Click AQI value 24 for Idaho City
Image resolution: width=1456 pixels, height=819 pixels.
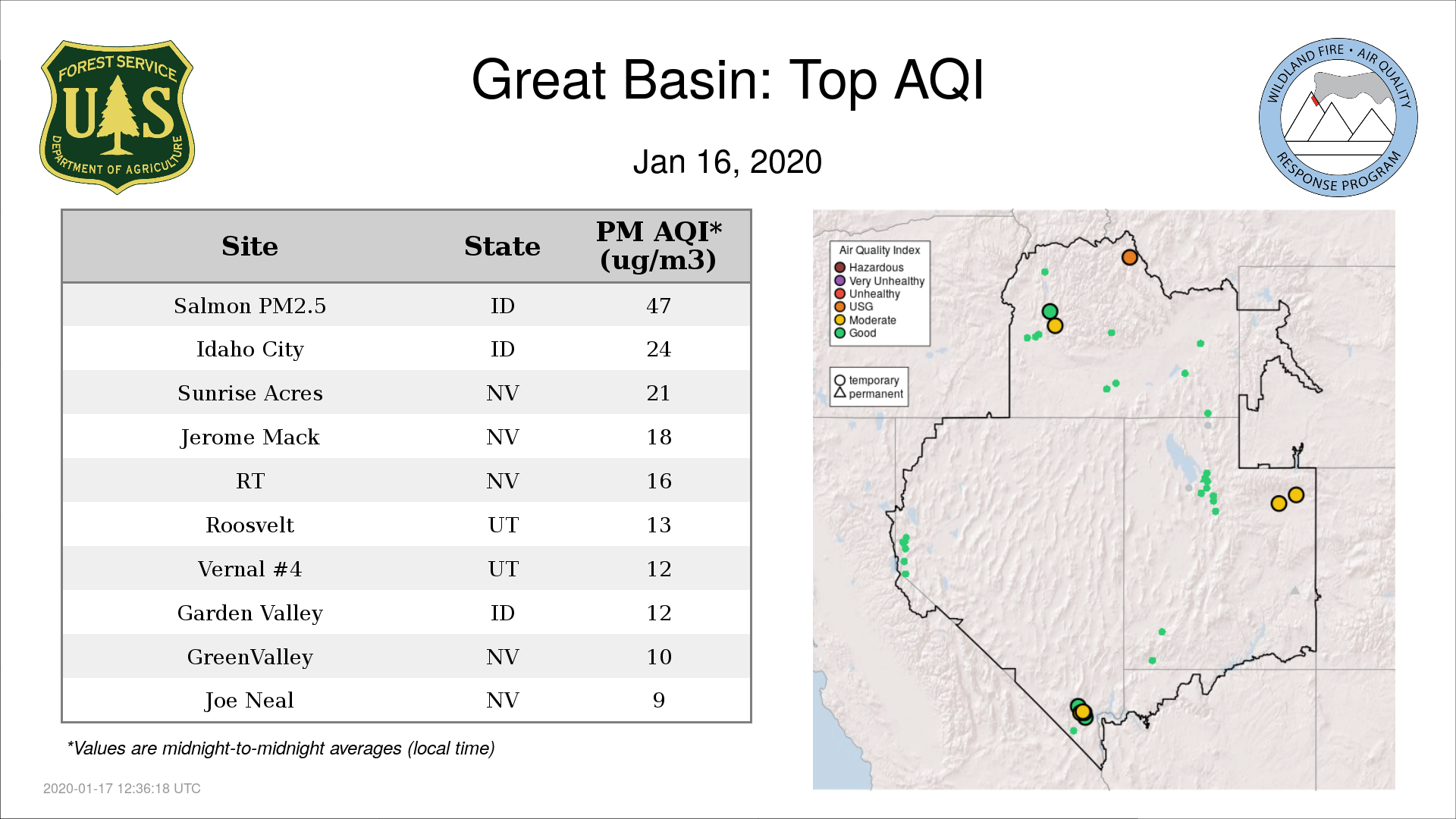click(658, 350)
